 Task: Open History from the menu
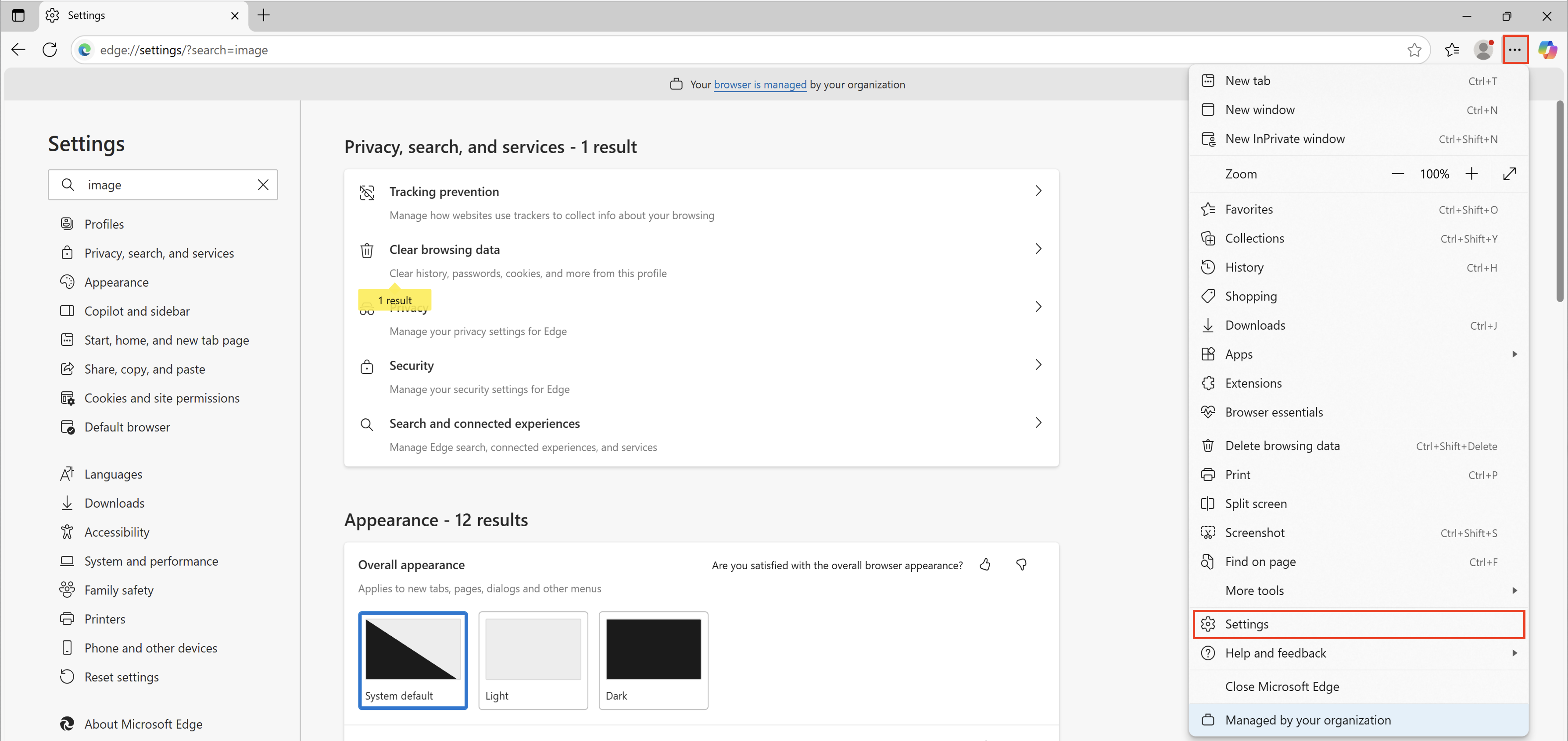pyautogui.click(x=1359, y=268)
